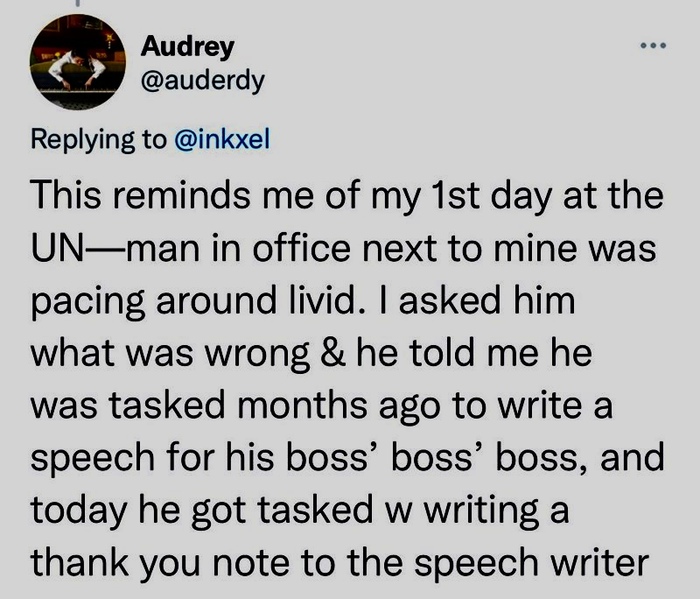Click the phrase 'pacing around livid'

tap(191, 302)
